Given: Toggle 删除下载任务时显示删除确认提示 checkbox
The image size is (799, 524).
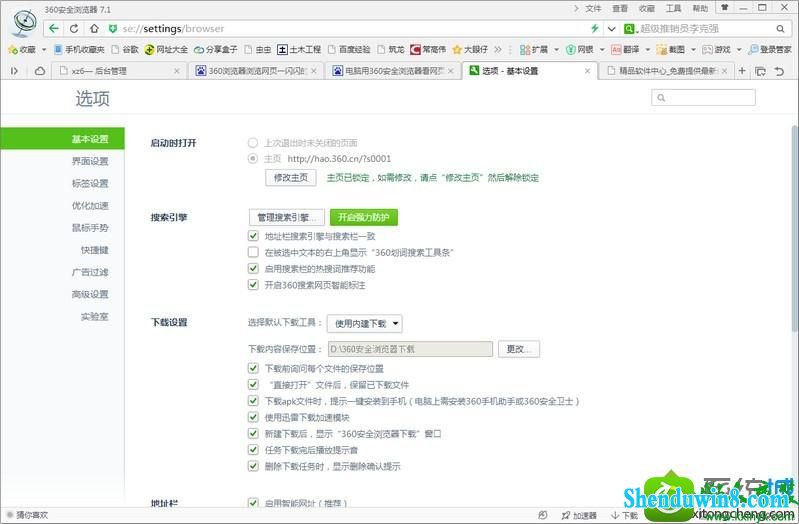Looking at the screenshot, I should point(253,466).
